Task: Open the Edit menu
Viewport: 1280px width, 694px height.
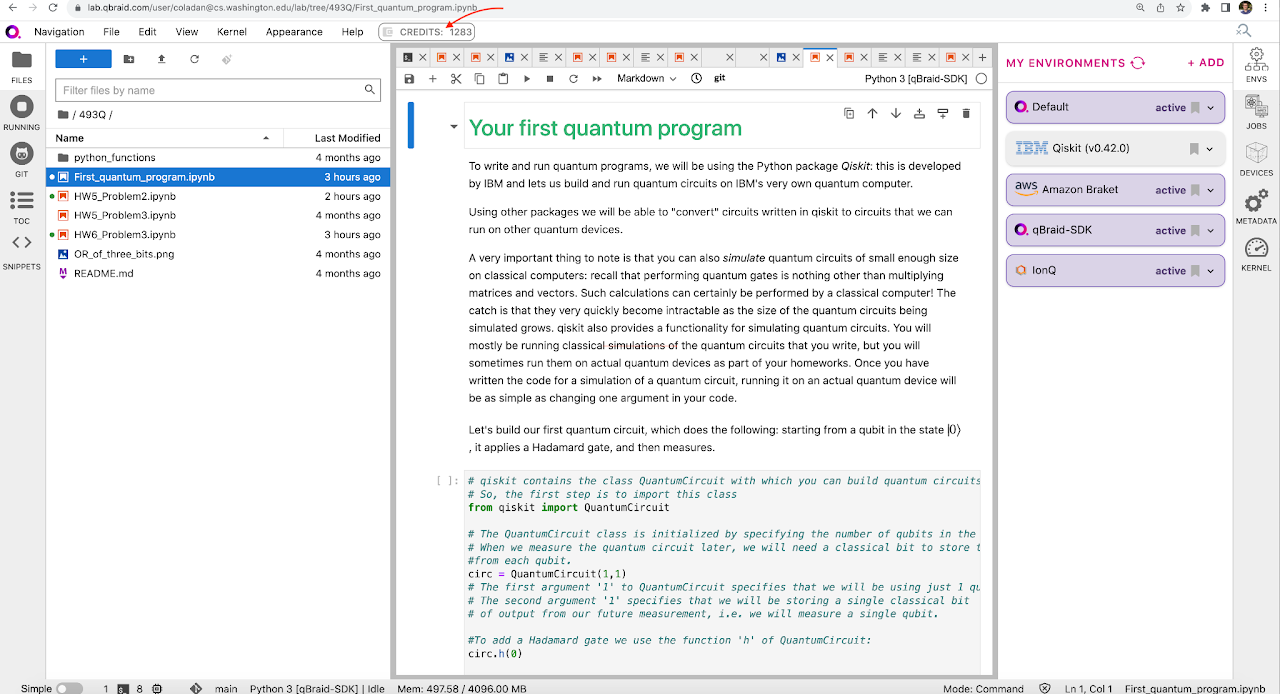Action: [x=148, y=32]
